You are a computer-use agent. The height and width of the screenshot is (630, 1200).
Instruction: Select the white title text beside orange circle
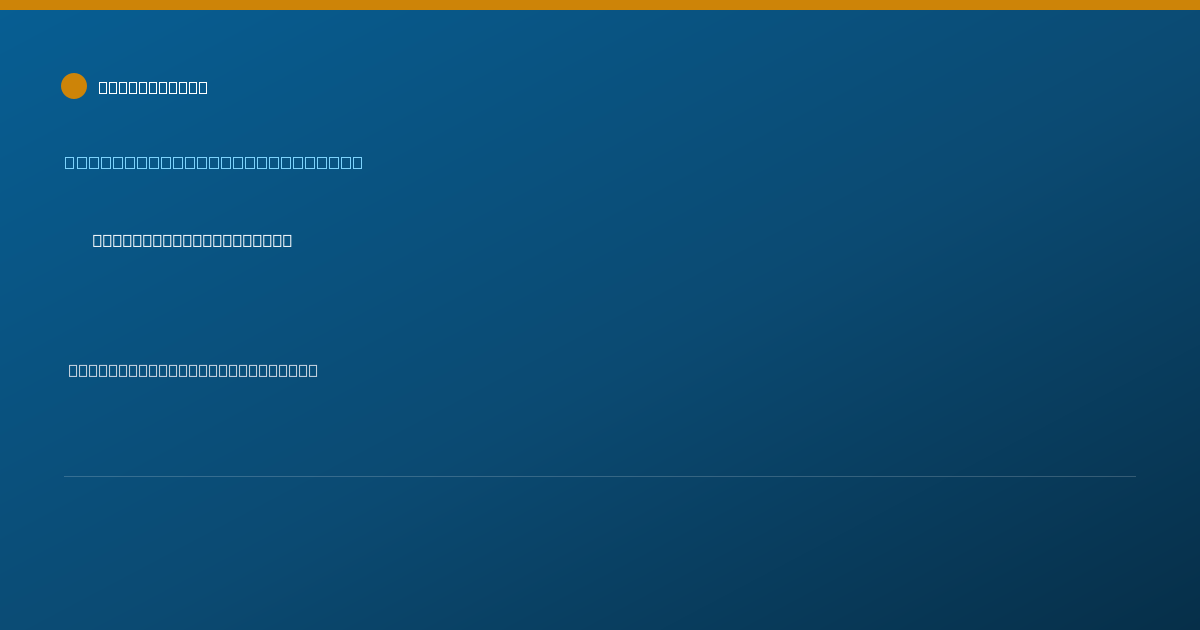tap(153, 87)
